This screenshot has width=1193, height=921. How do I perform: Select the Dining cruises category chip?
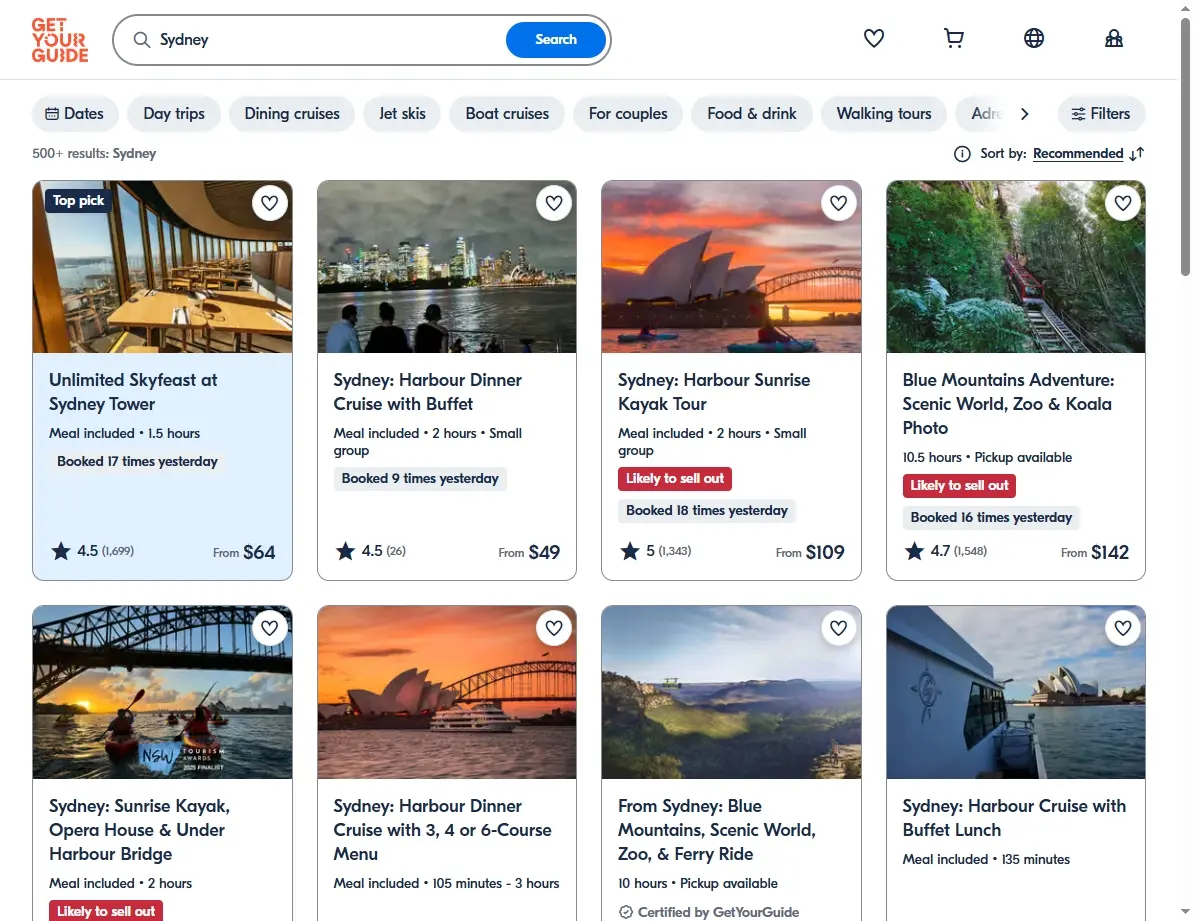[x=292, y=114]
